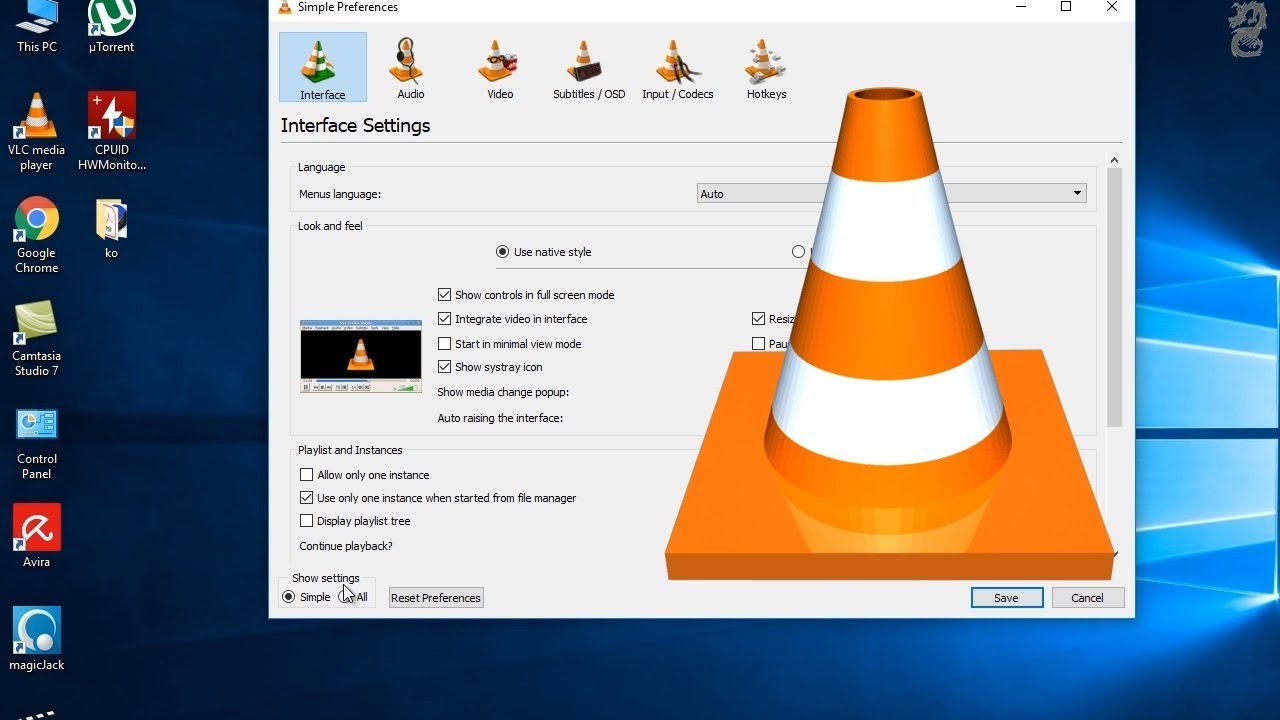Launch µTorrent from the desktop

coord(111,27)
